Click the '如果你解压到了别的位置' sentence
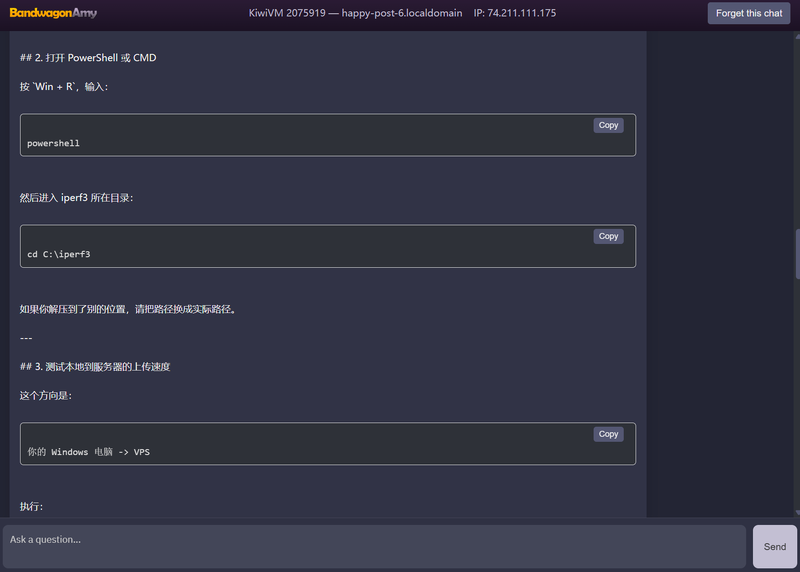Screen dimensions: 800x572 (x=128, y=309)
